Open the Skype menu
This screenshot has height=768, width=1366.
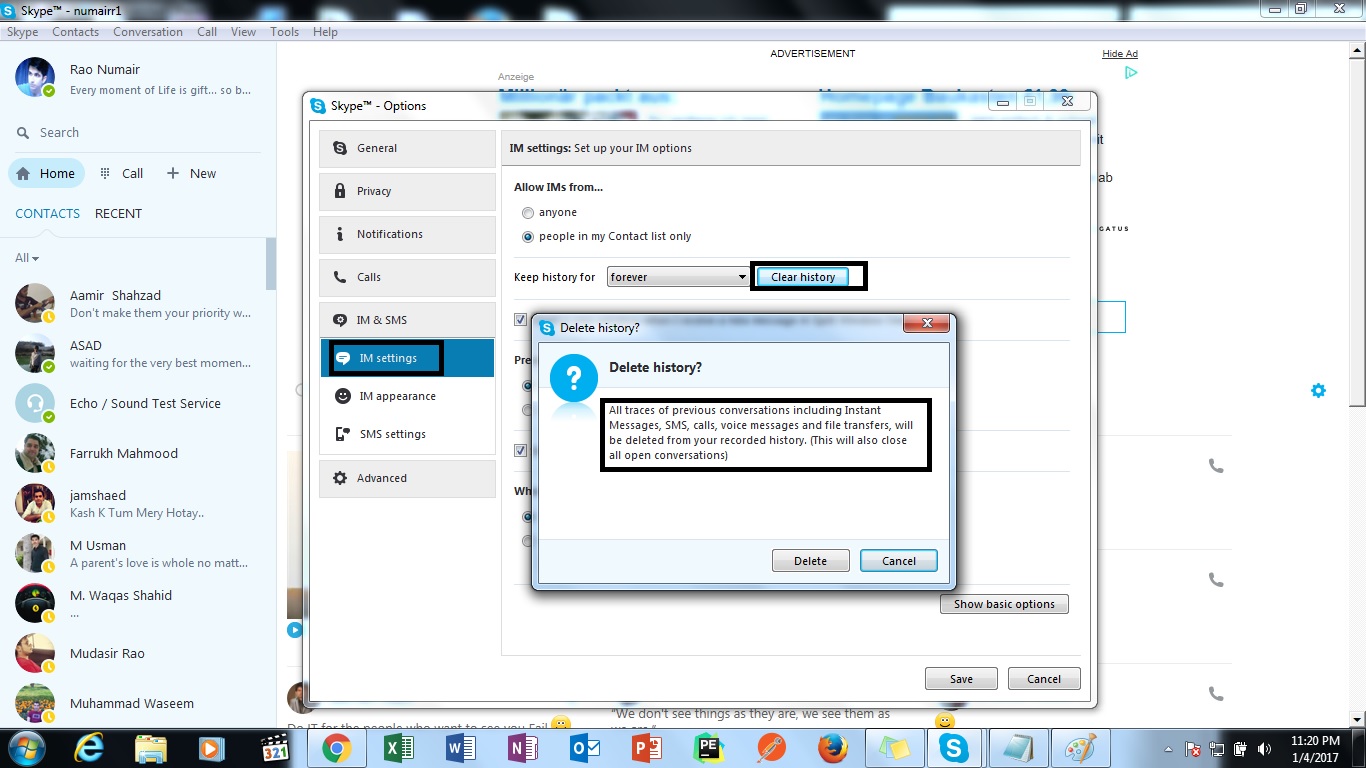[22, 32]
